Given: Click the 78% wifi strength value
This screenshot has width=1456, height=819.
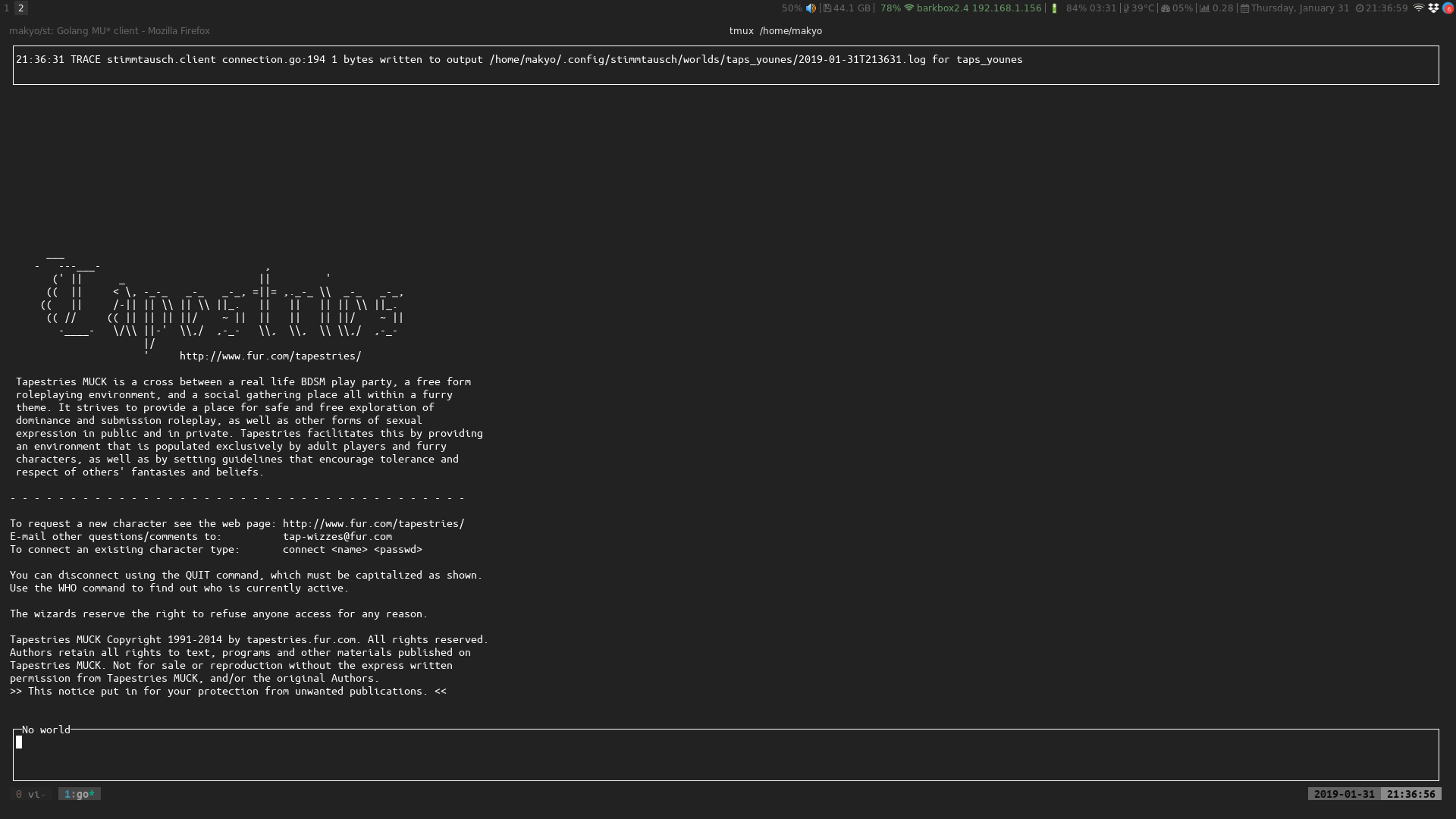Looking at the screenshot, I should point(890,8).
